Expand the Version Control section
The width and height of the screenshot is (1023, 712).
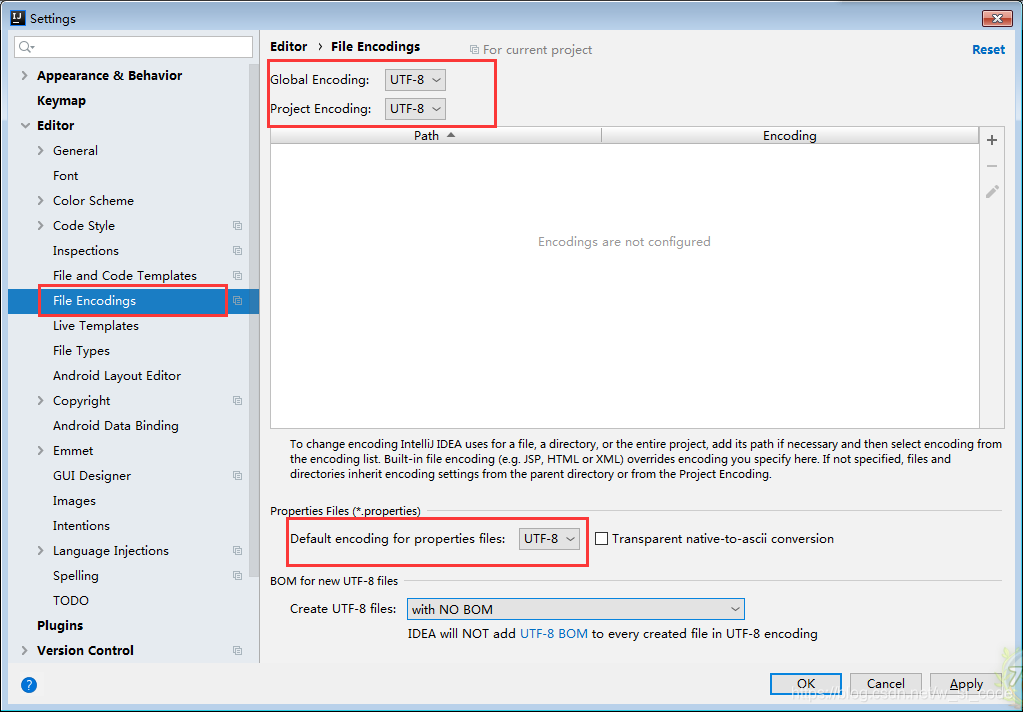[x=25, y=651]
